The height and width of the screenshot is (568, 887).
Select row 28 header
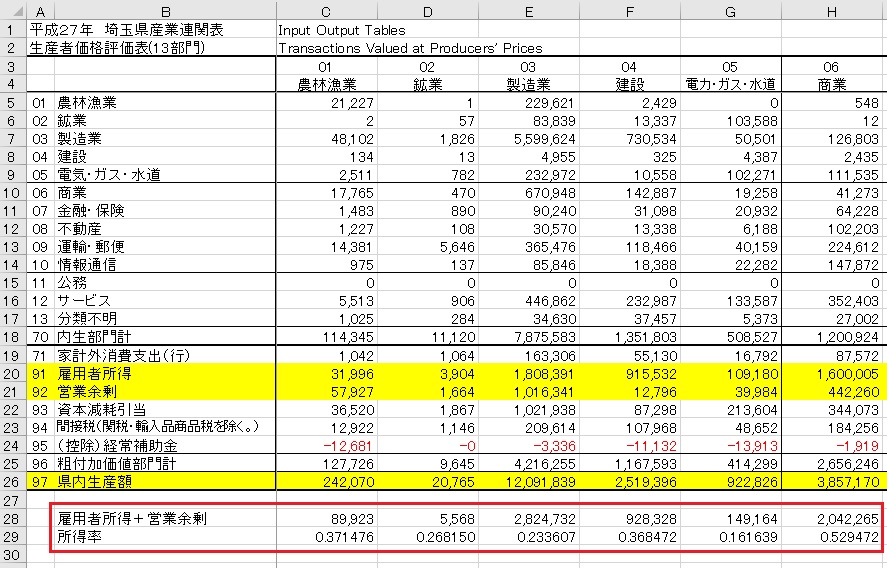[x=13, y=518]
